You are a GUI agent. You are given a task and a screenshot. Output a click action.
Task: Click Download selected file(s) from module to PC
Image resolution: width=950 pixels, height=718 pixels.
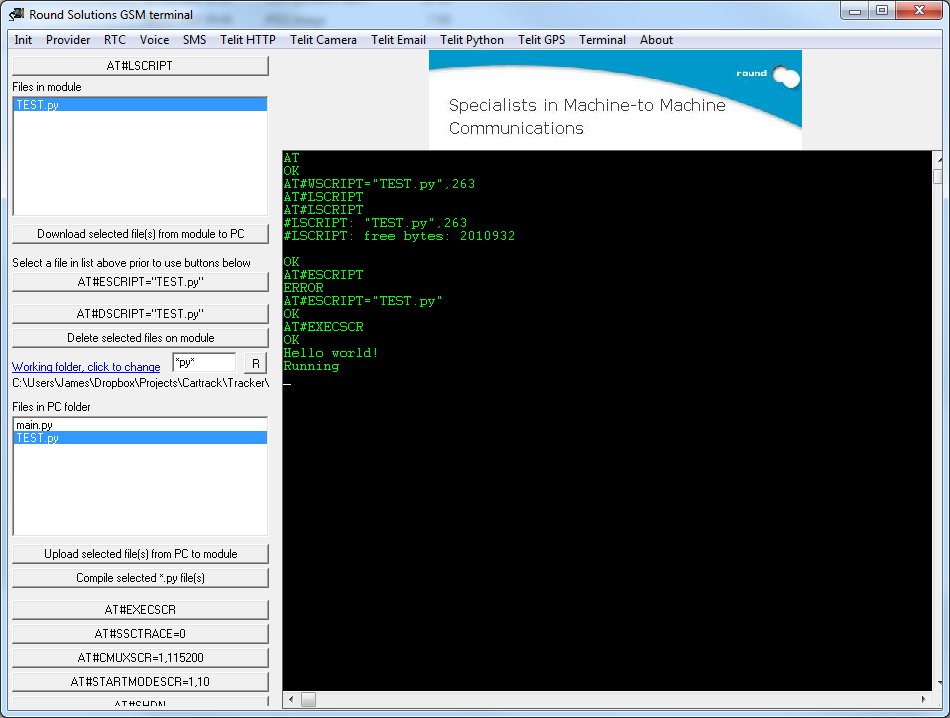140,234
